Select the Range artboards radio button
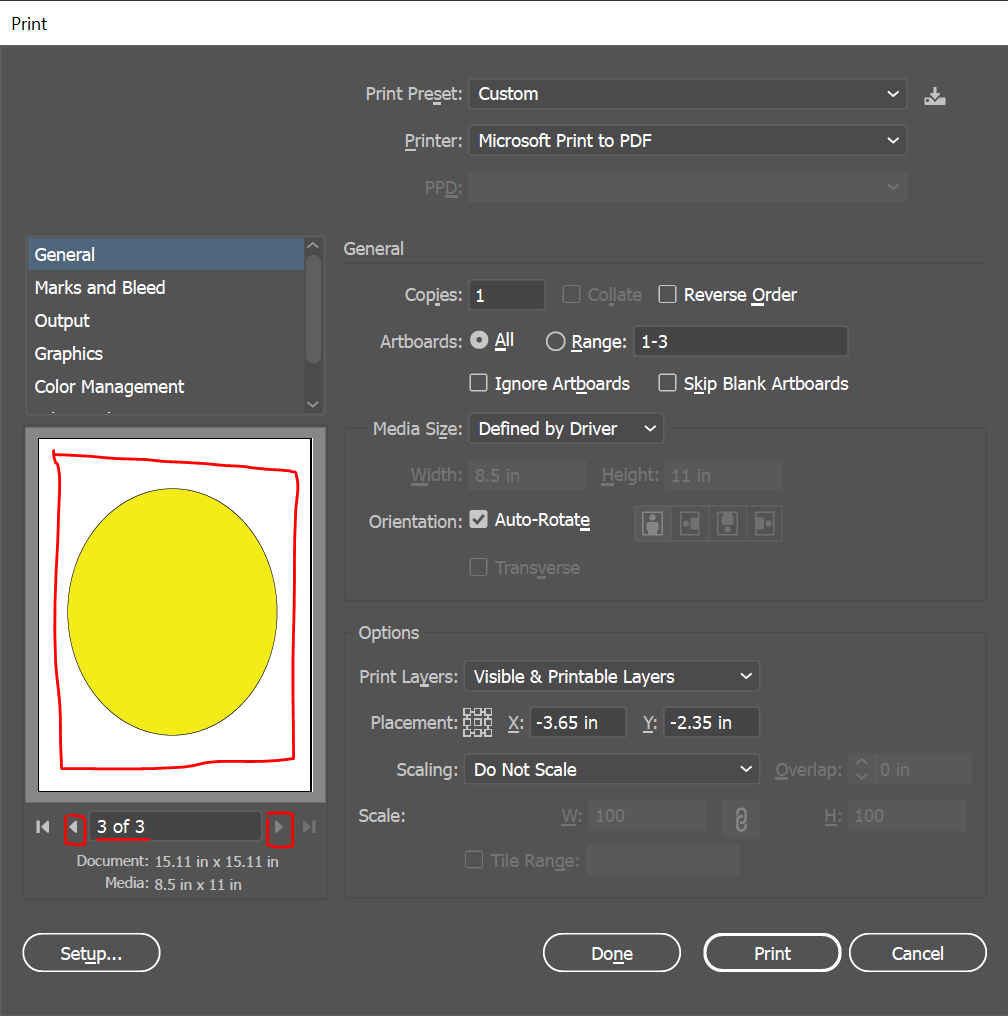This screenshot has width=1008, height=1016. point(556,341)
